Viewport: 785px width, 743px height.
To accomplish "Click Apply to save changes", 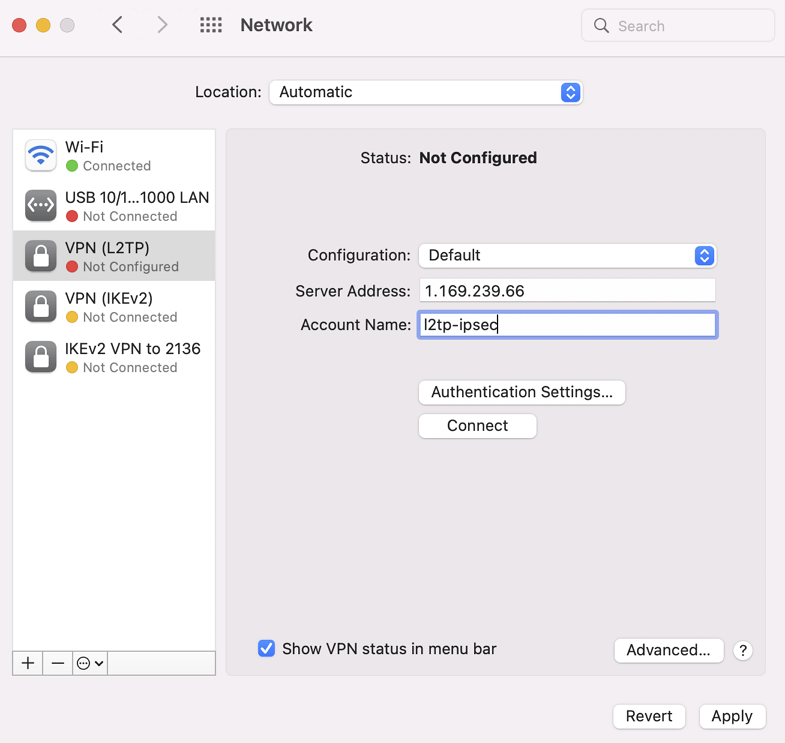I will point(731,716).
